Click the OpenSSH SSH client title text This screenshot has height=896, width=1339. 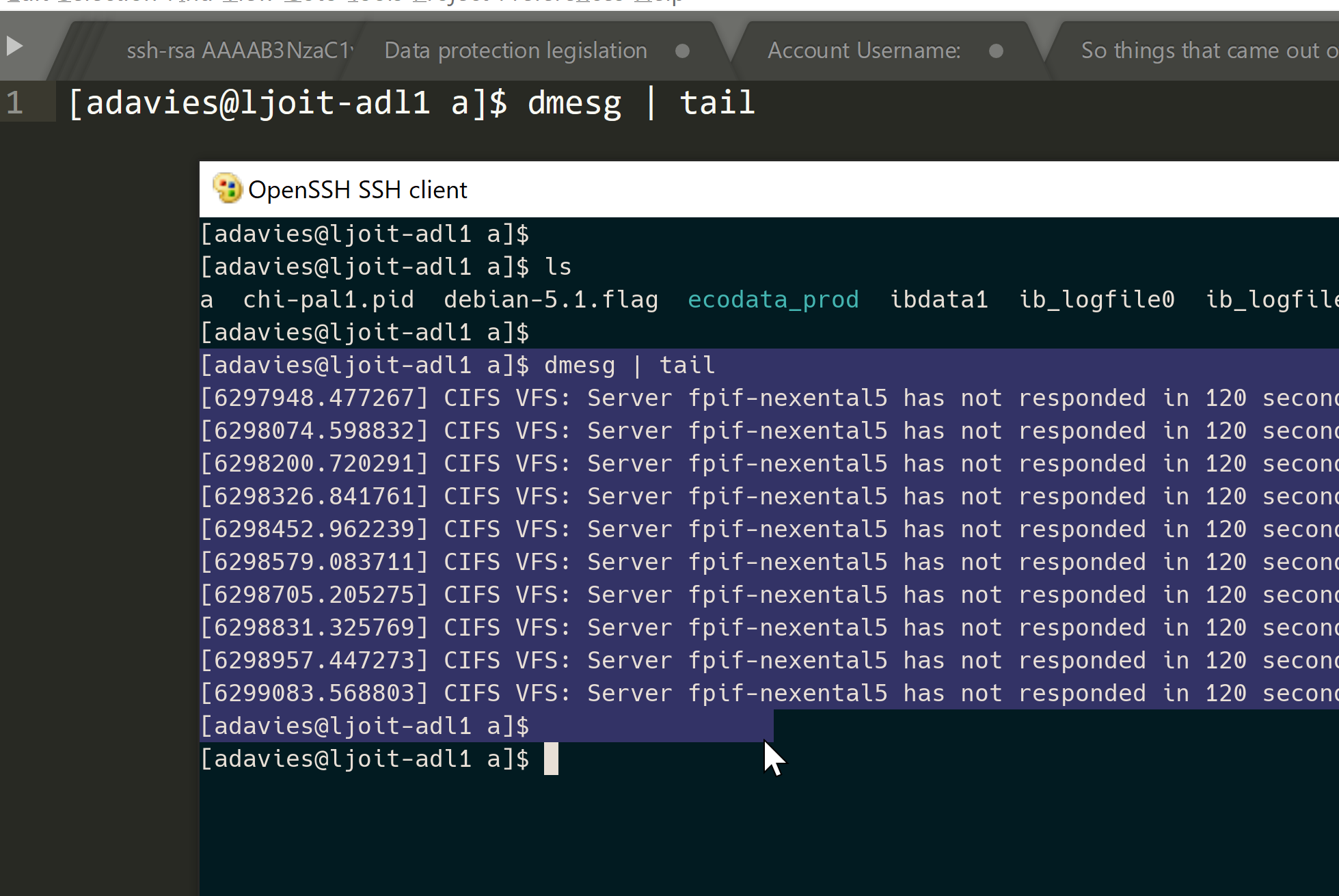click(x=357, y=190)
